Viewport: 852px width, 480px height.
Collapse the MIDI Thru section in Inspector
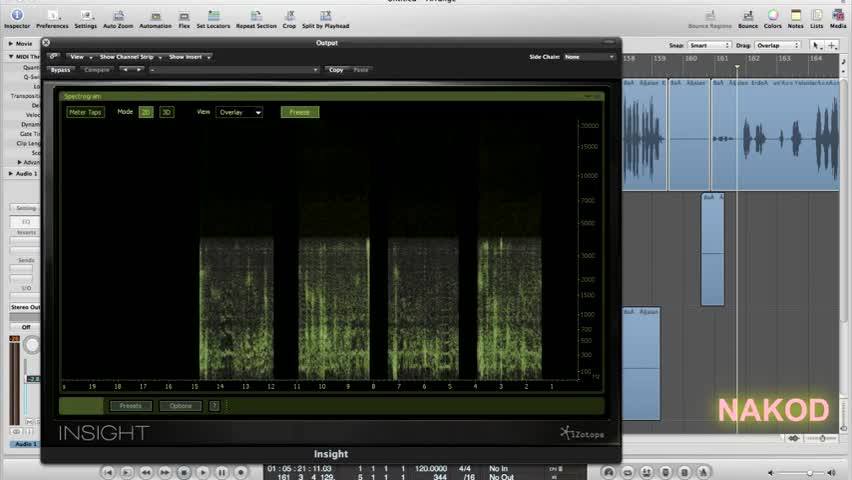pos(10,57)
